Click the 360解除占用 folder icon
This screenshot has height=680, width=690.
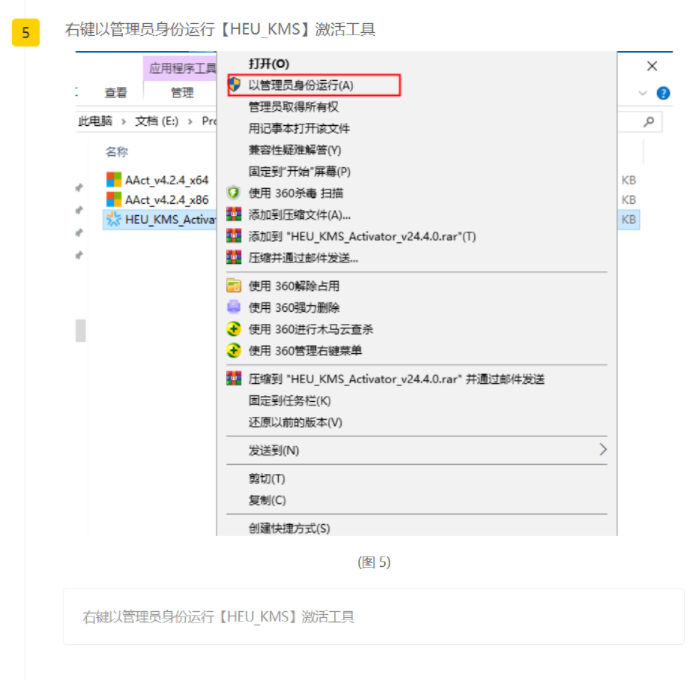pos(234,286)
